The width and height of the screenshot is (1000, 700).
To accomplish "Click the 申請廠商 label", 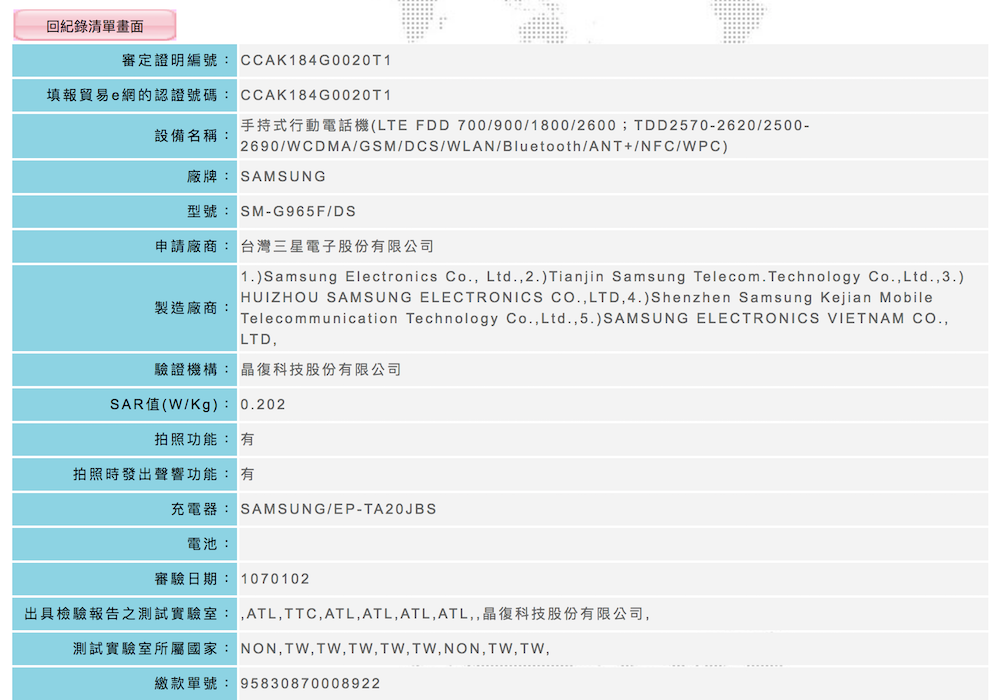I will pyautogui.click(x=192, y=247).
